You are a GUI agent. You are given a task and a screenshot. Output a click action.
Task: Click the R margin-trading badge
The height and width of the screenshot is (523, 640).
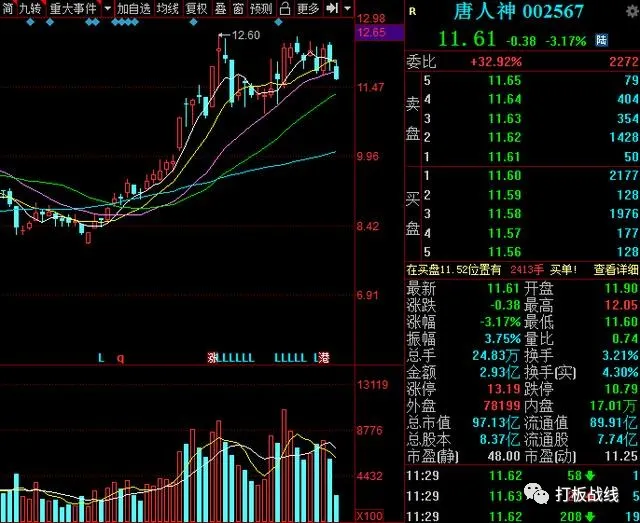[x=412, y=11]
